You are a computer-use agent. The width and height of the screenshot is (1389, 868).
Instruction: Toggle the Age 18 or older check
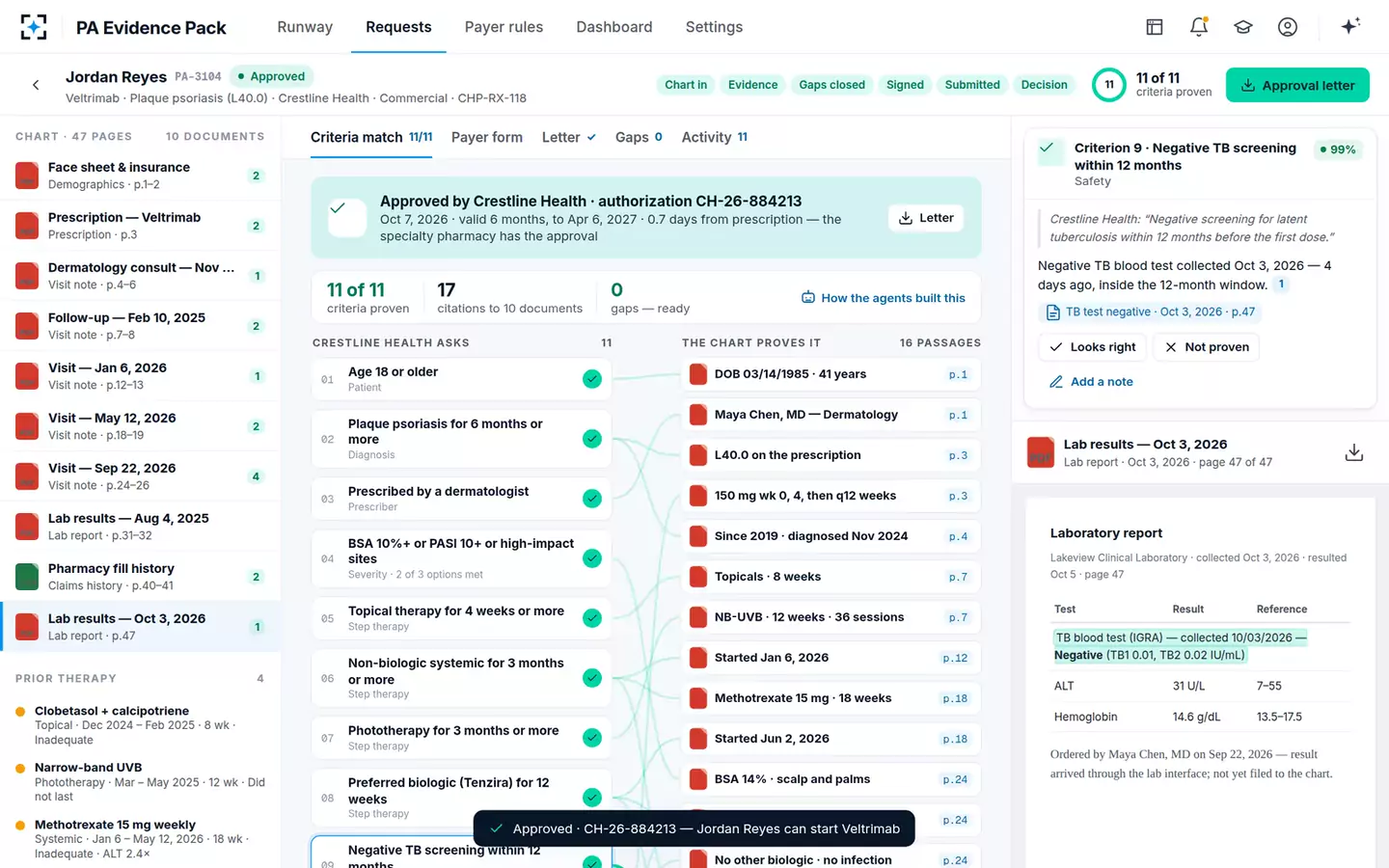[592, 379]
